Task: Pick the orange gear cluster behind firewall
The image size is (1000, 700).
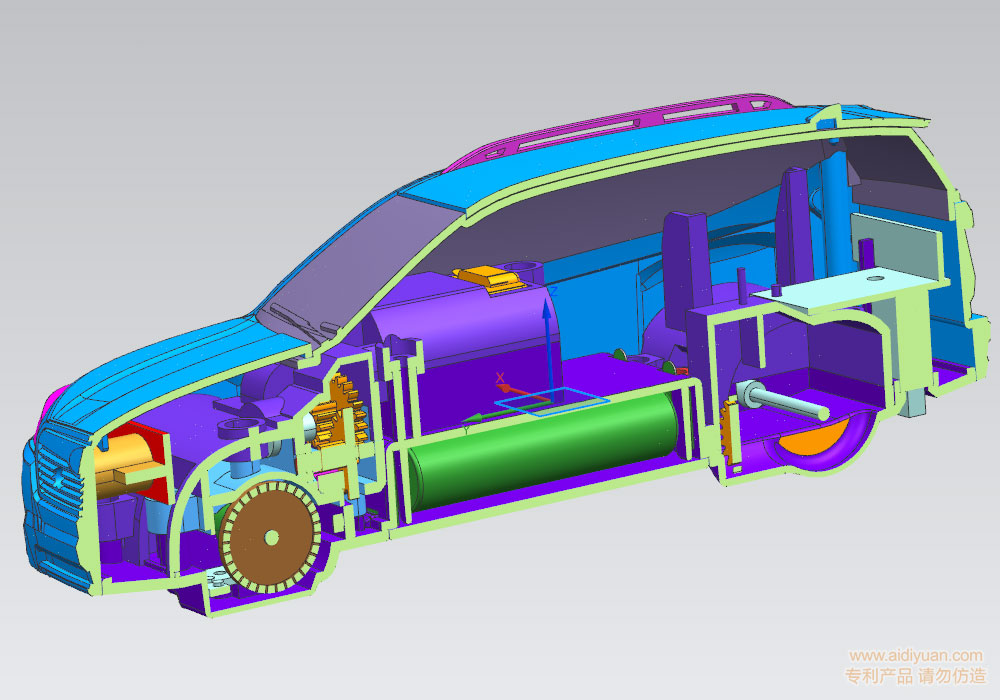Action: [x=337, y=415]
